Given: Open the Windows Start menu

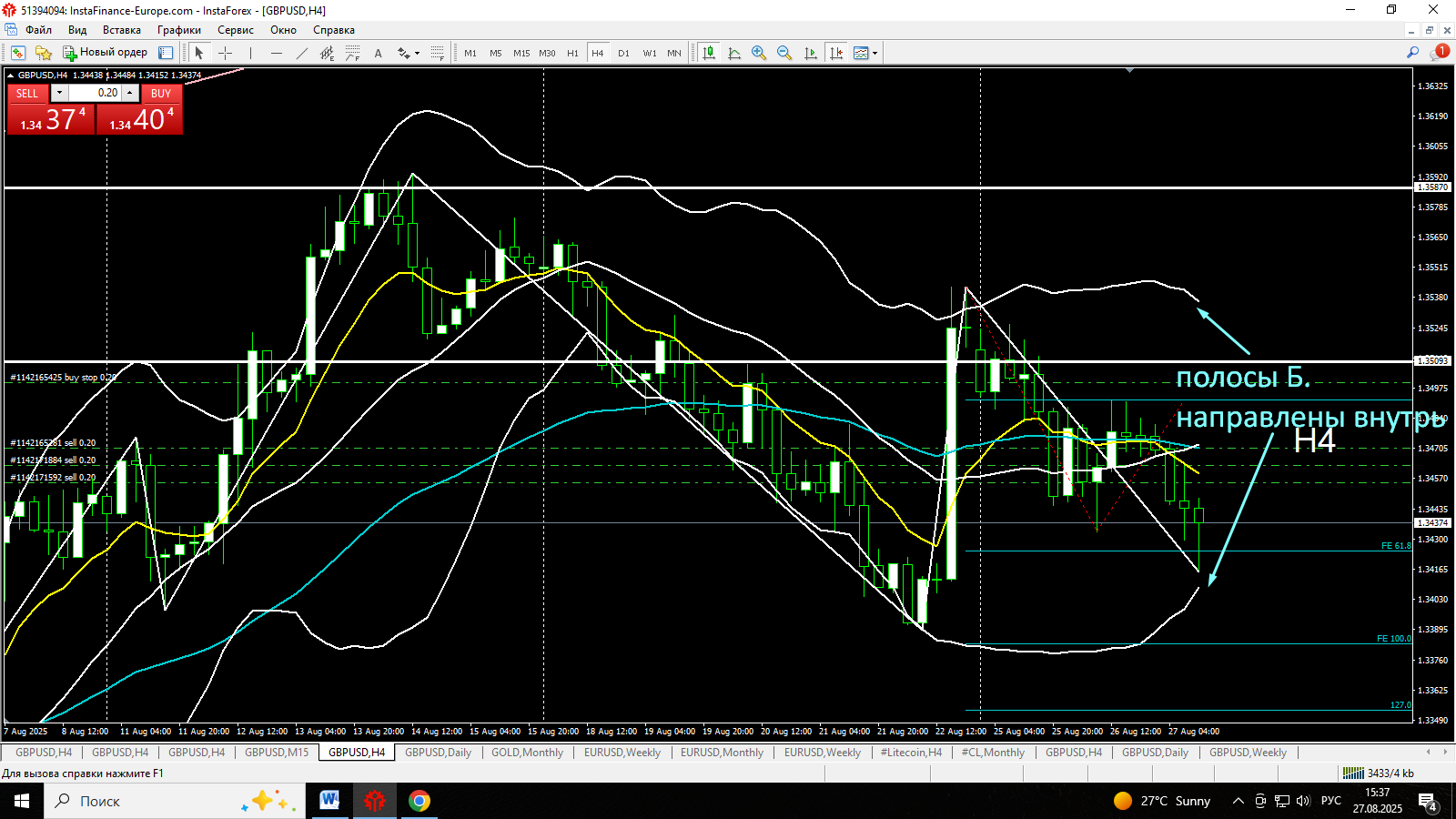Looking at the screenshot, I should (22, 801).
